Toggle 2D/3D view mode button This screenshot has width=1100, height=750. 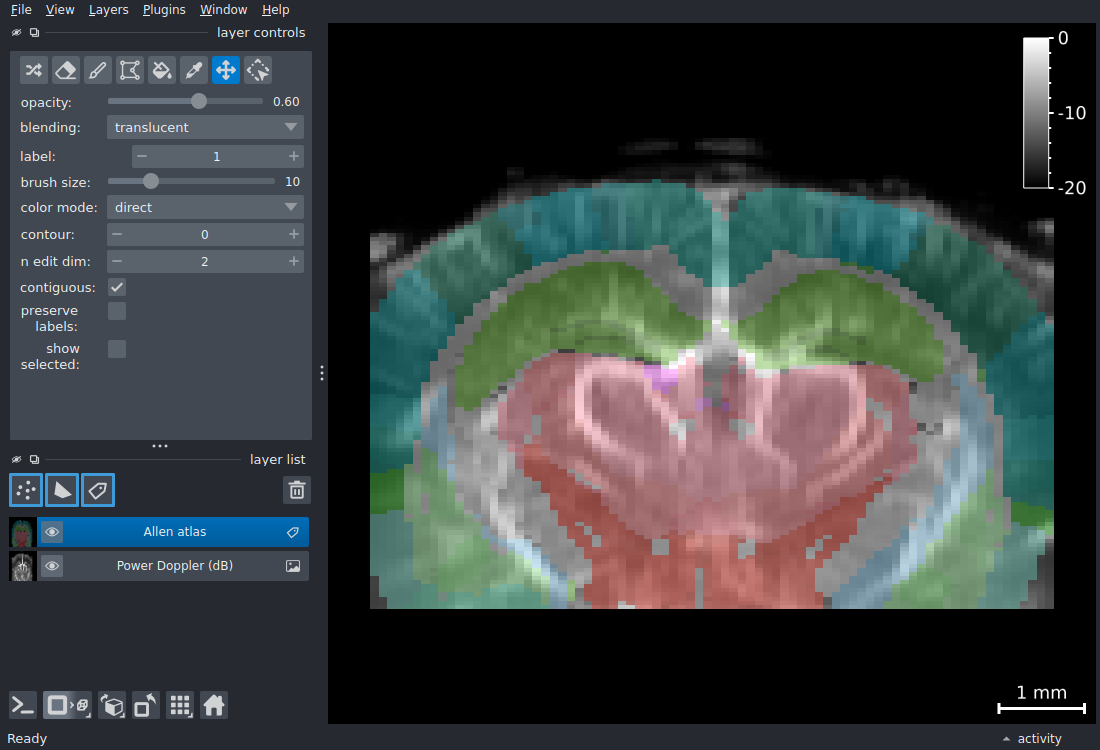67,705
